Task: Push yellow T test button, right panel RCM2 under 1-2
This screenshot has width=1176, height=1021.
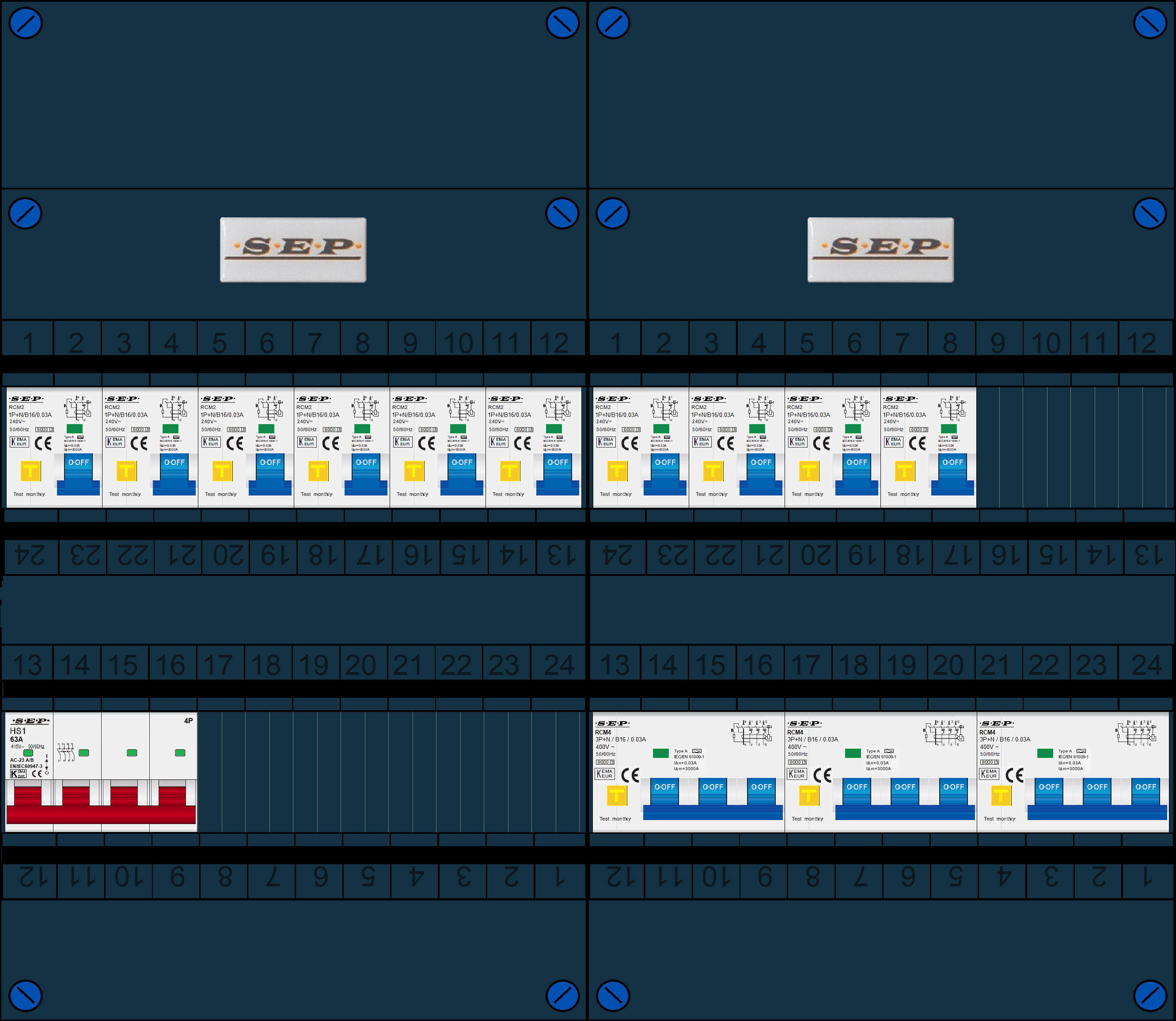Action: (617, 471)
